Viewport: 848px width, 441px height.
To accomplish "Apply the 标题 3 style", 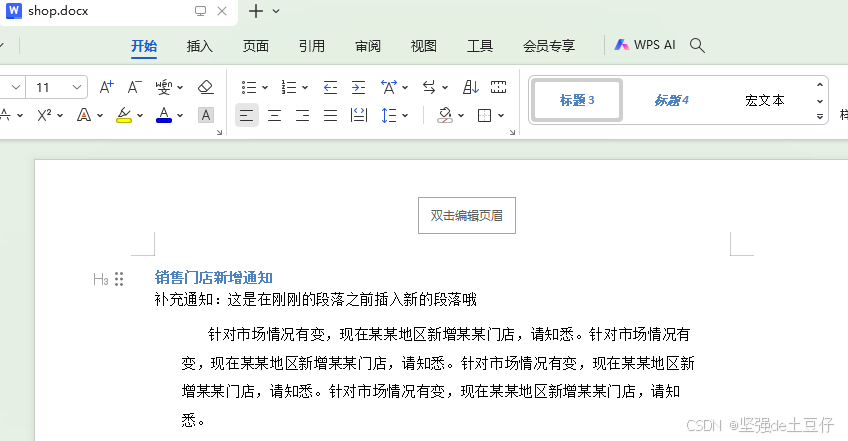I will tap(577, 100).
